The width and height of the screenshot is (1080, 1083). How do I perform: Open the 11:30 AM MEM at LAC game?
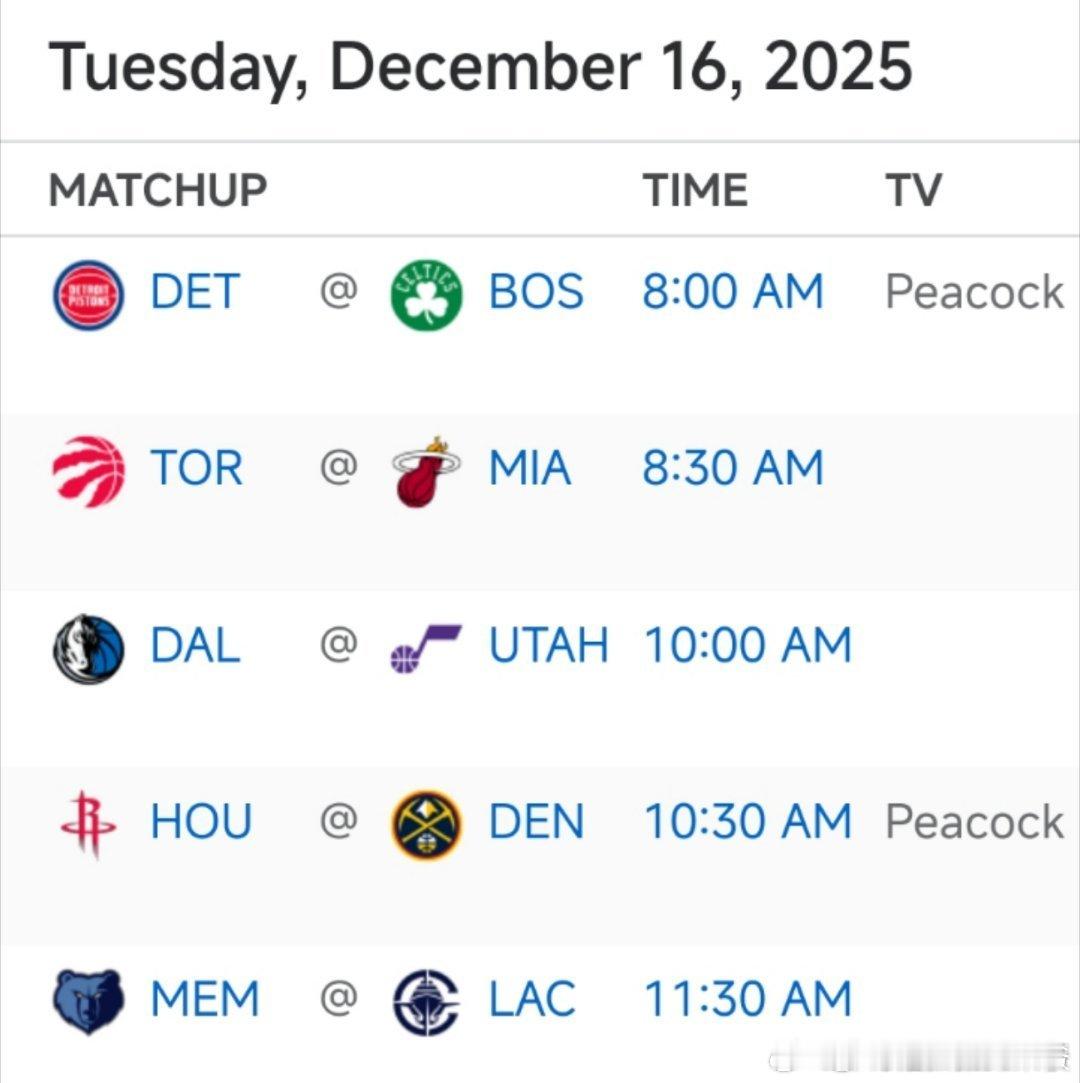(748, 999)
